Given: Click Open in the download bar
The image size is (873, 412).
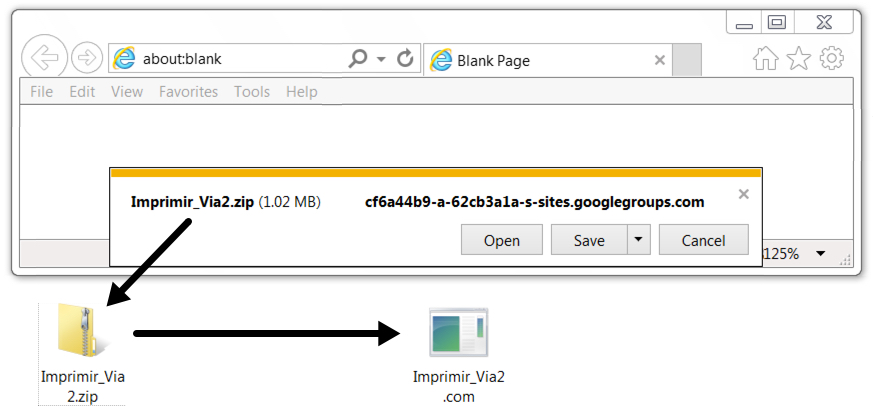Looking at the screenshot, I should click(502, 240).
